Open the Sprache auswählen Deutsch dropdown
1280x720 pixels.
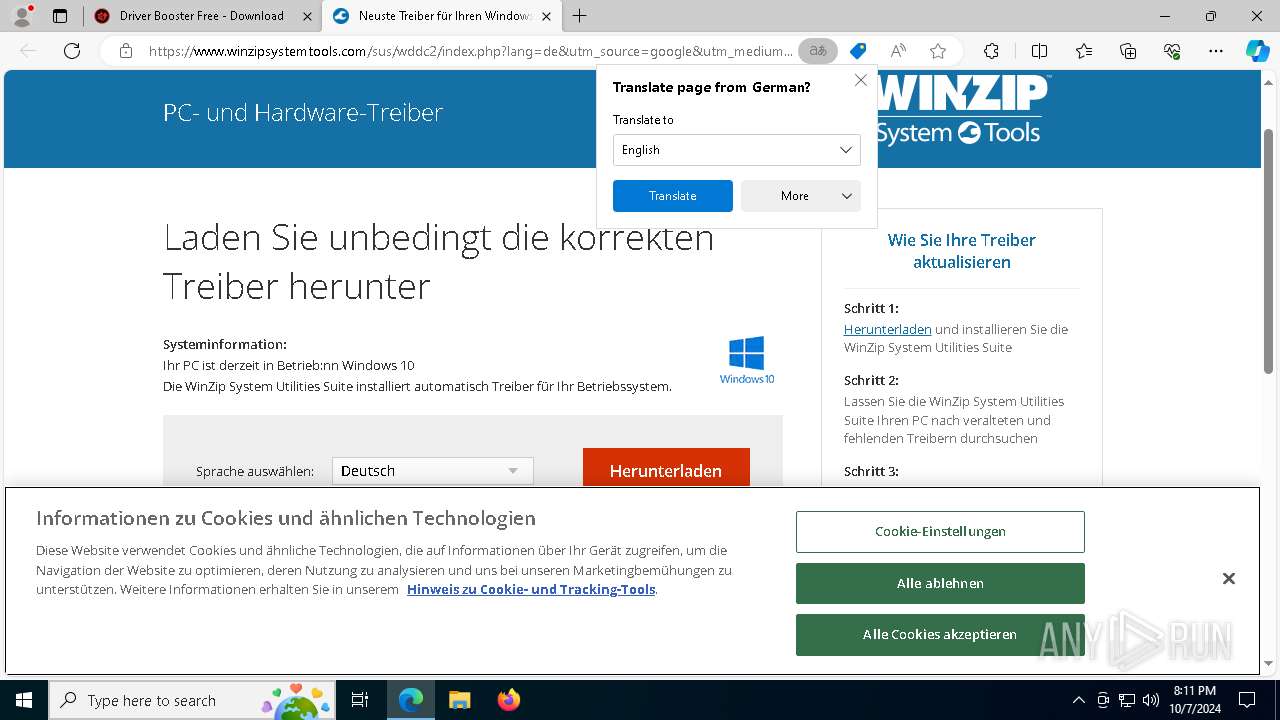(x=432, y=471)
